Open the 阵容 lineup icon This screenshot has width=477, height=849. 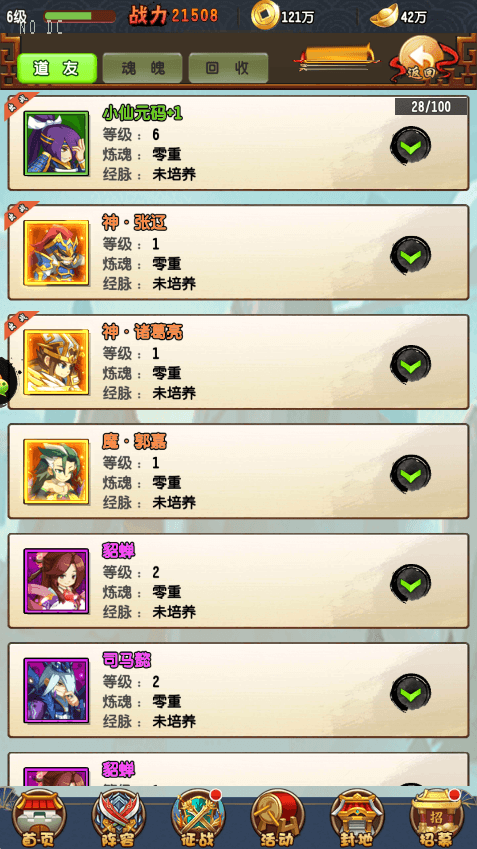point(118,818)
